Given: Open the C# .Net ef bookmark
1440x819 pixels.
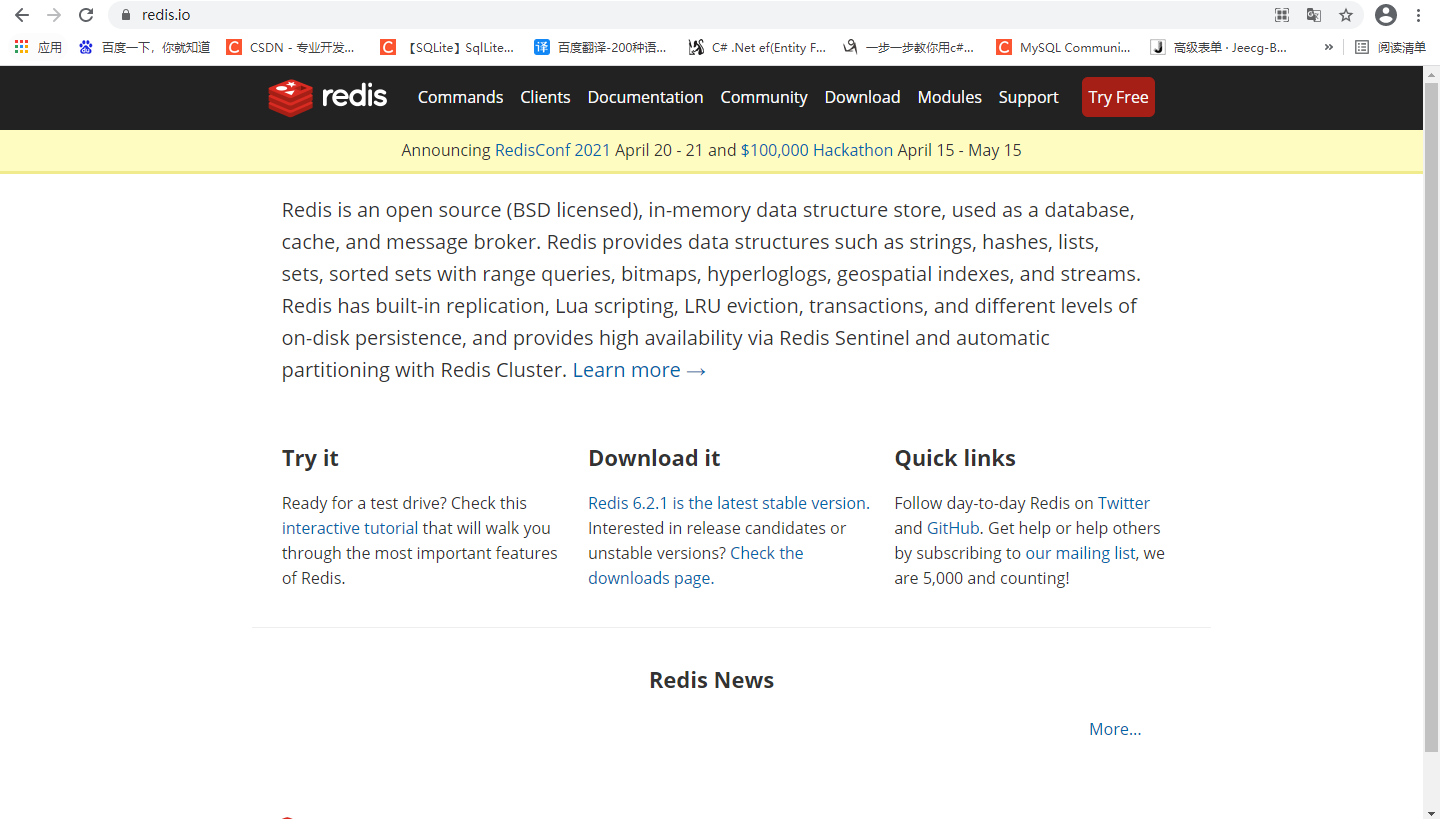Looking at the screenshot, I should coord(757,47).
